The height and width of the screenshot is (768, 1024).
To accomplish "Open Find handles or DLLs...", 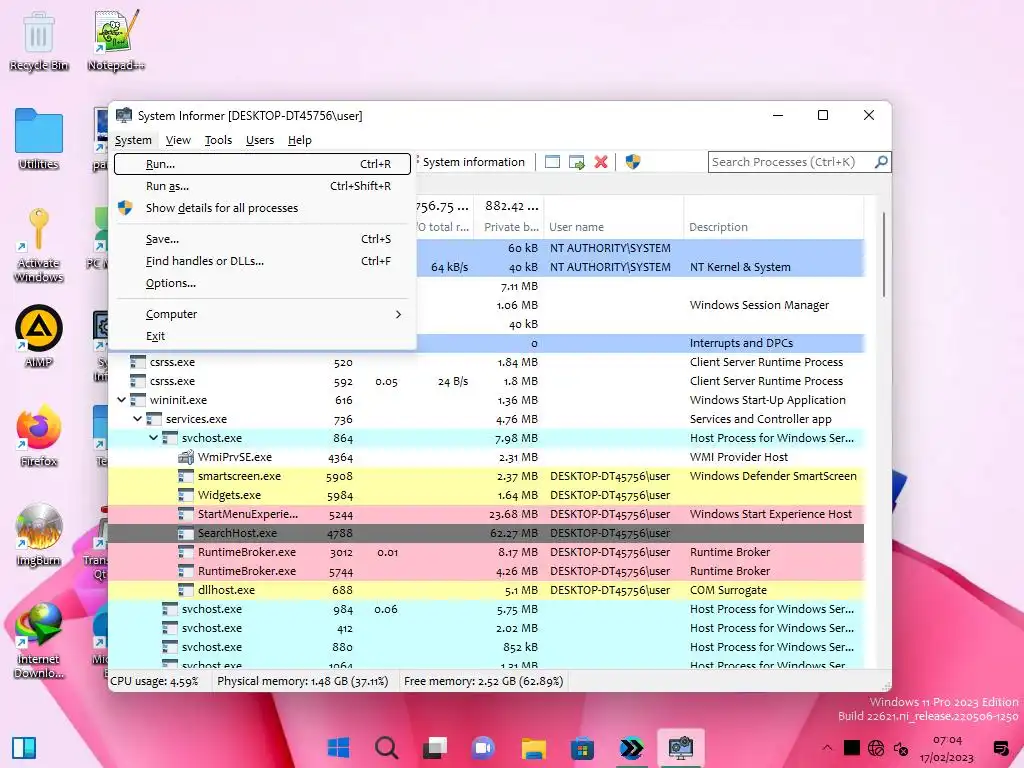I will (262, 261).
